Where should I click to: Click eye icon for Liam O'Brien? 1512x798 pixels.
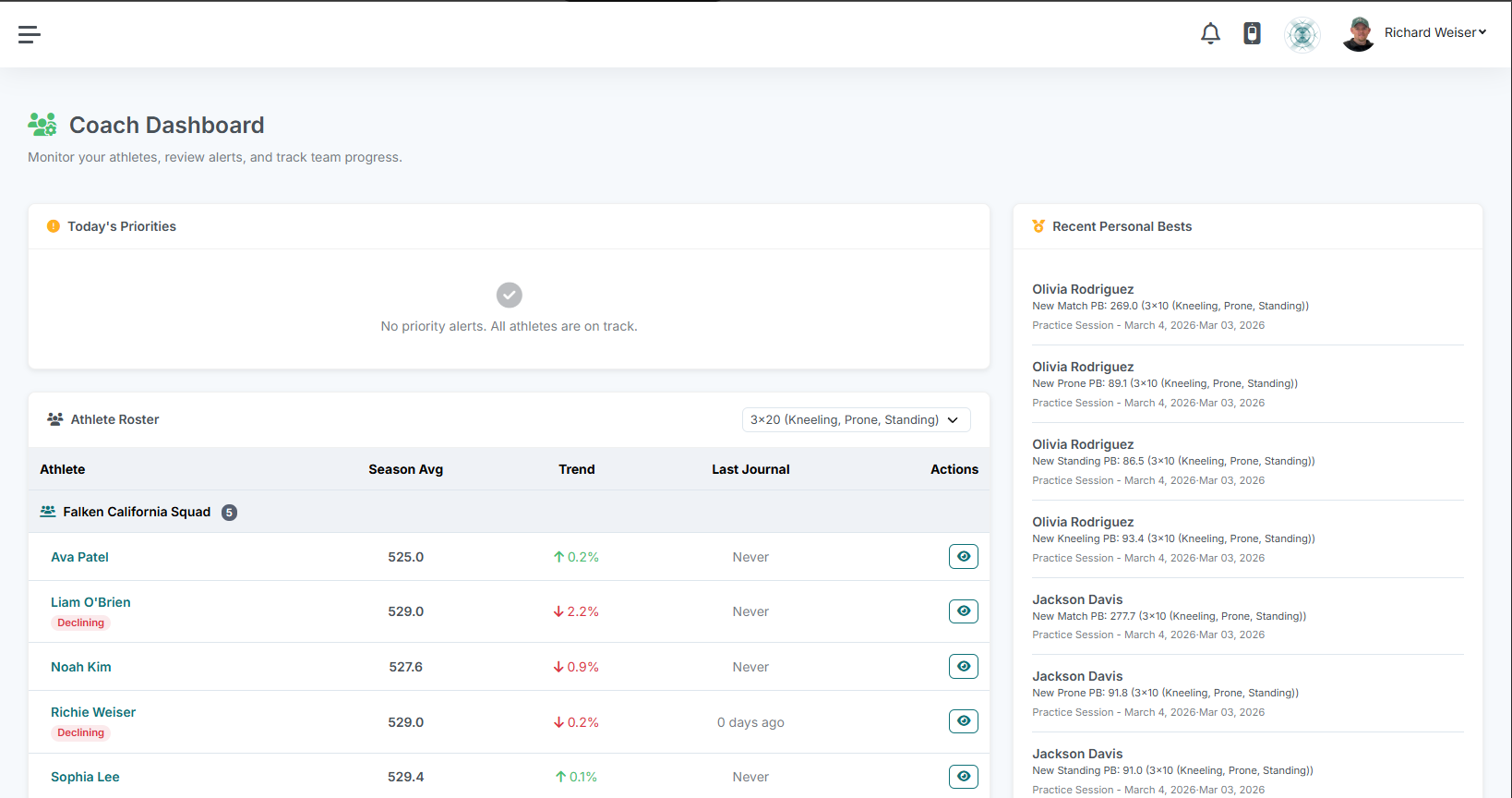tap(963, 611)
